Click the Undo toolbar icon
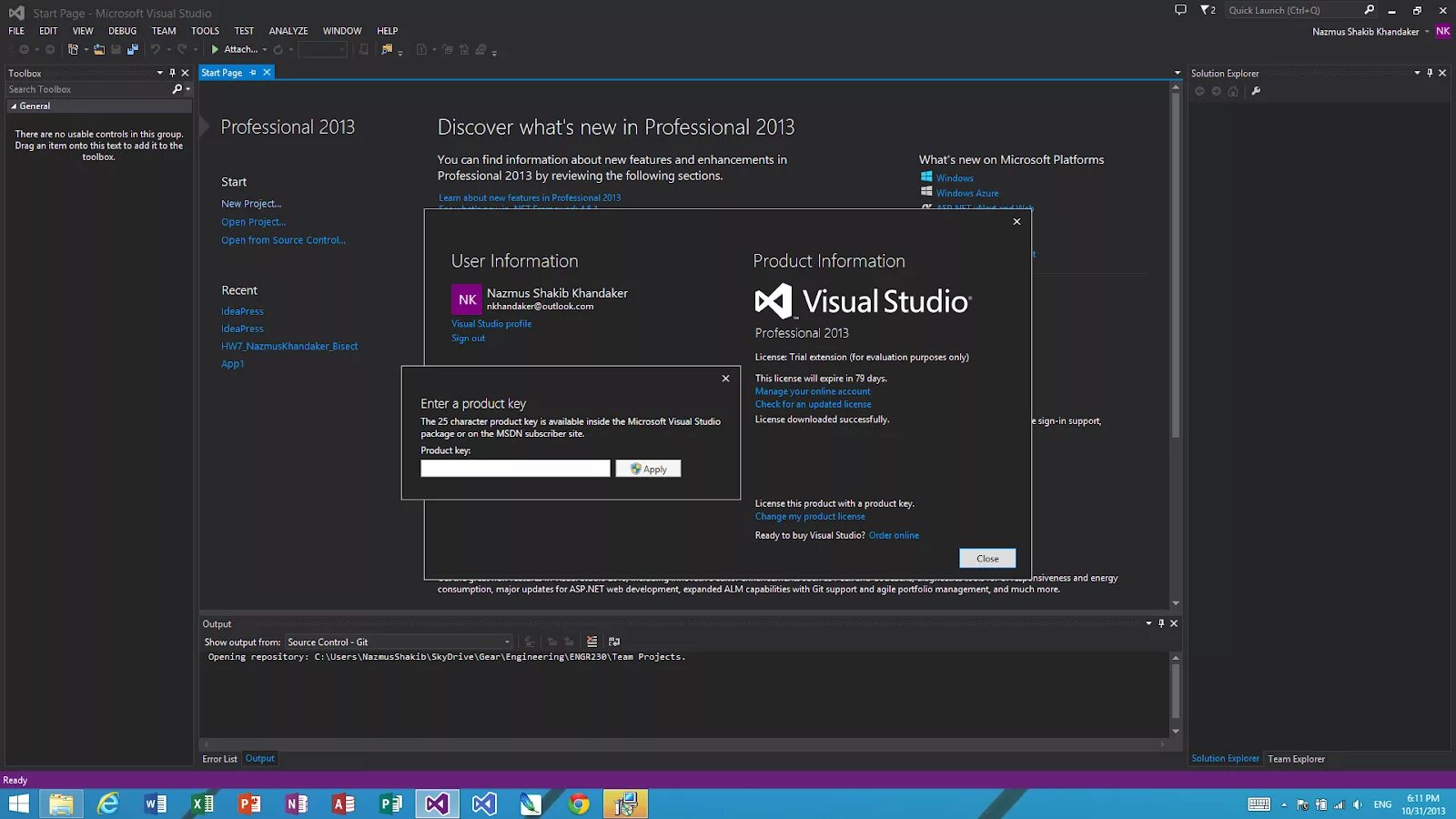The height and width of the screenshot is (819, 1456). coord(156,49)
